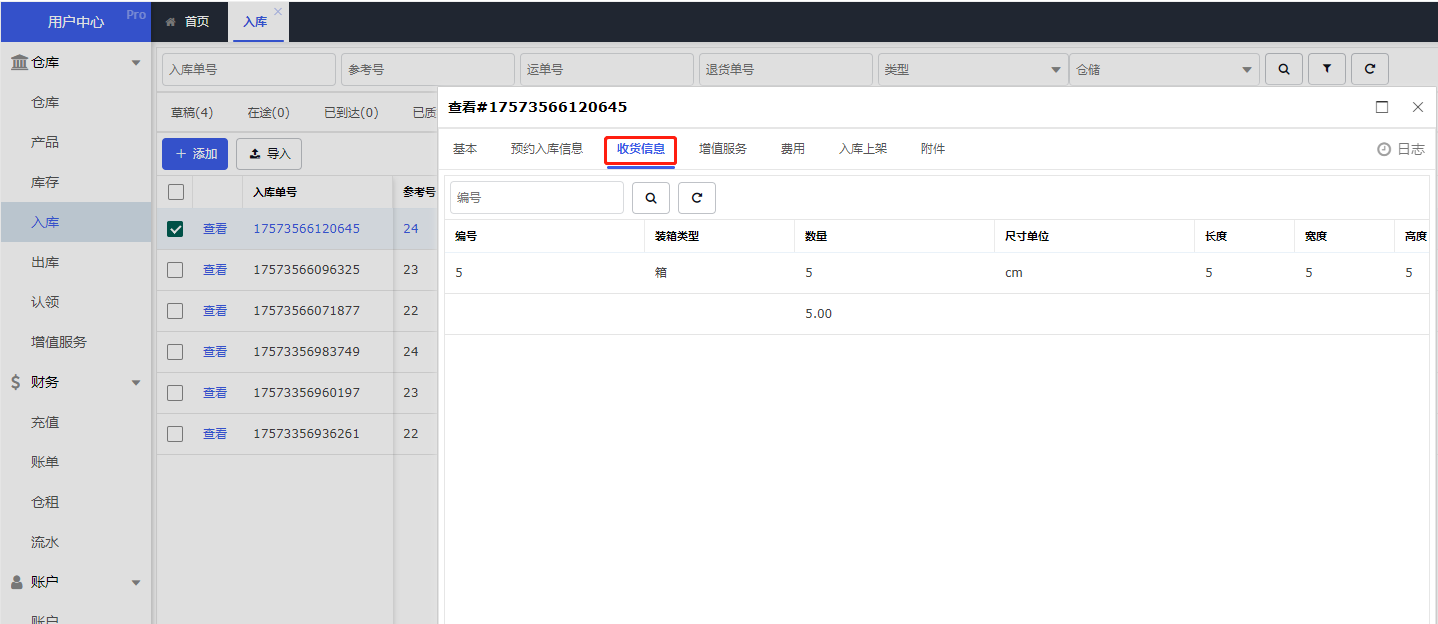Switch to the 入库上架 tab

pos(863,149)
